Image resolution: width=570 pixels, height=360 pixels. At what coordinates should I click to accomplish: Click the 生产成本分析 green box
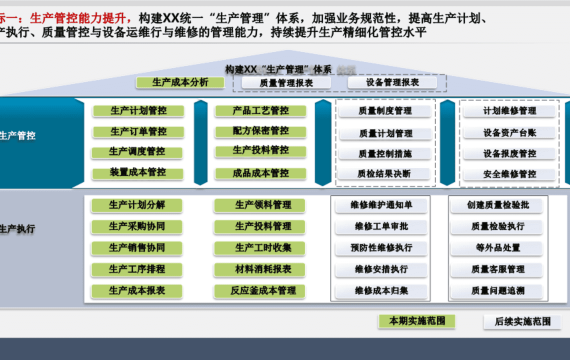[x=180, y=83]
